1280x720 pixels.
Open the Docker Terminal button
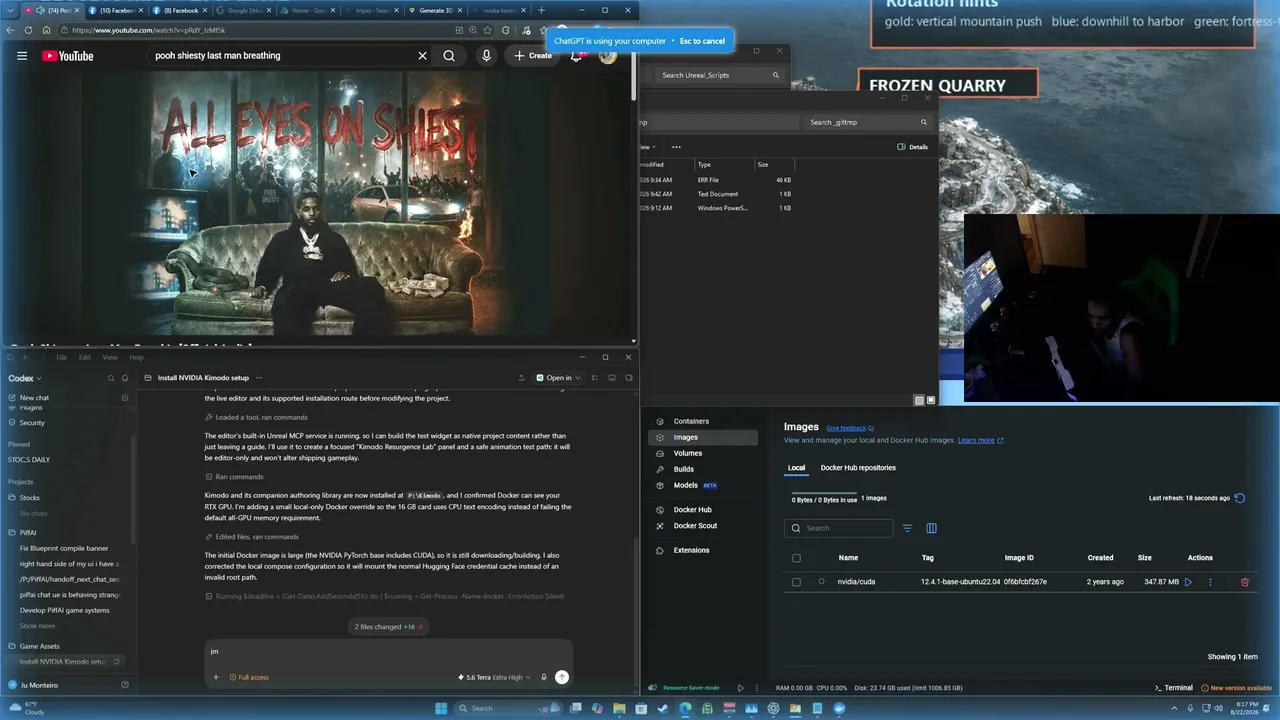tap(1174, 688)
